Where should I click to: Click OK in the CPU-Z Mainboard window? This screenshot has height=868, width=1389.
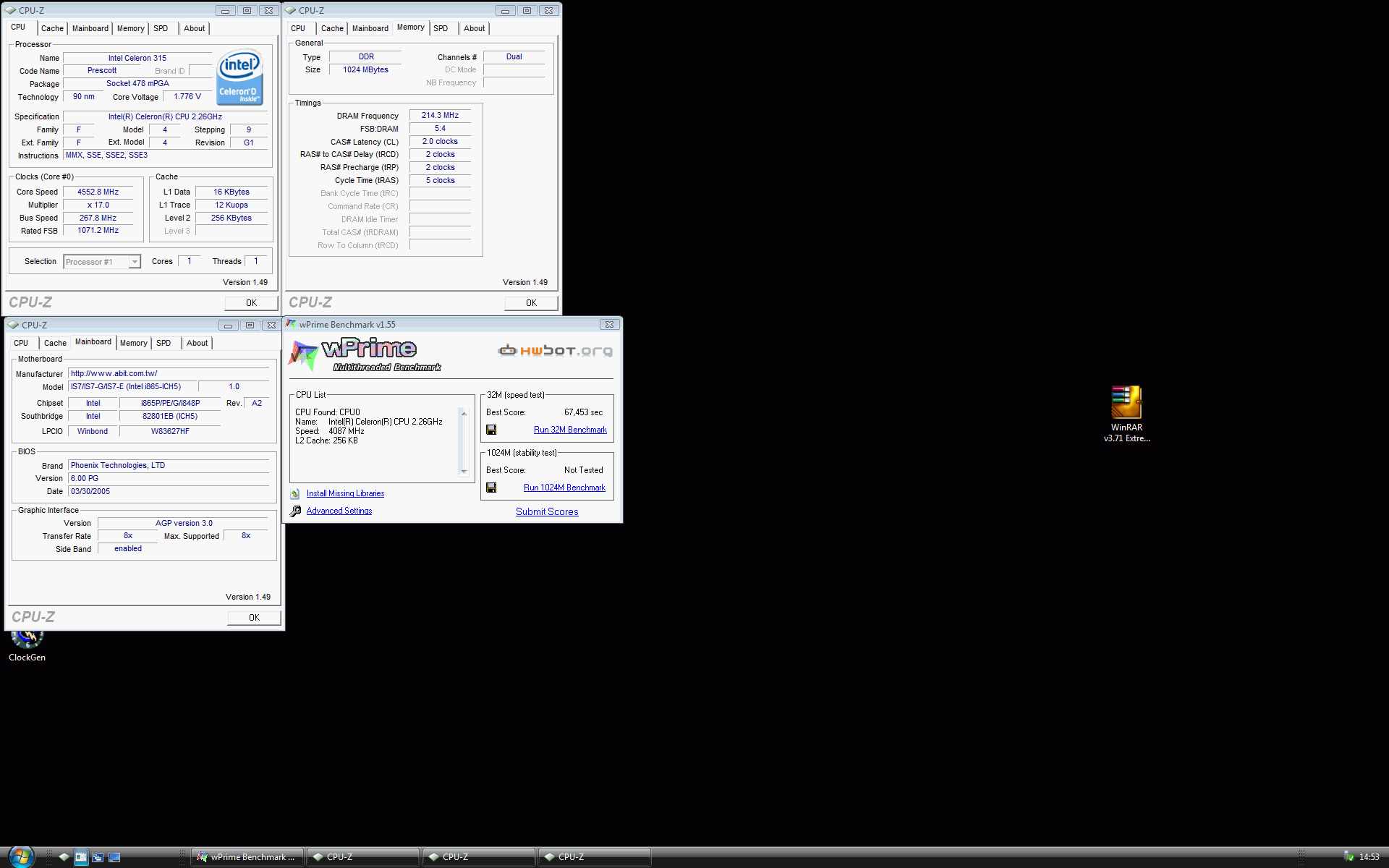(x=254, y=618)
